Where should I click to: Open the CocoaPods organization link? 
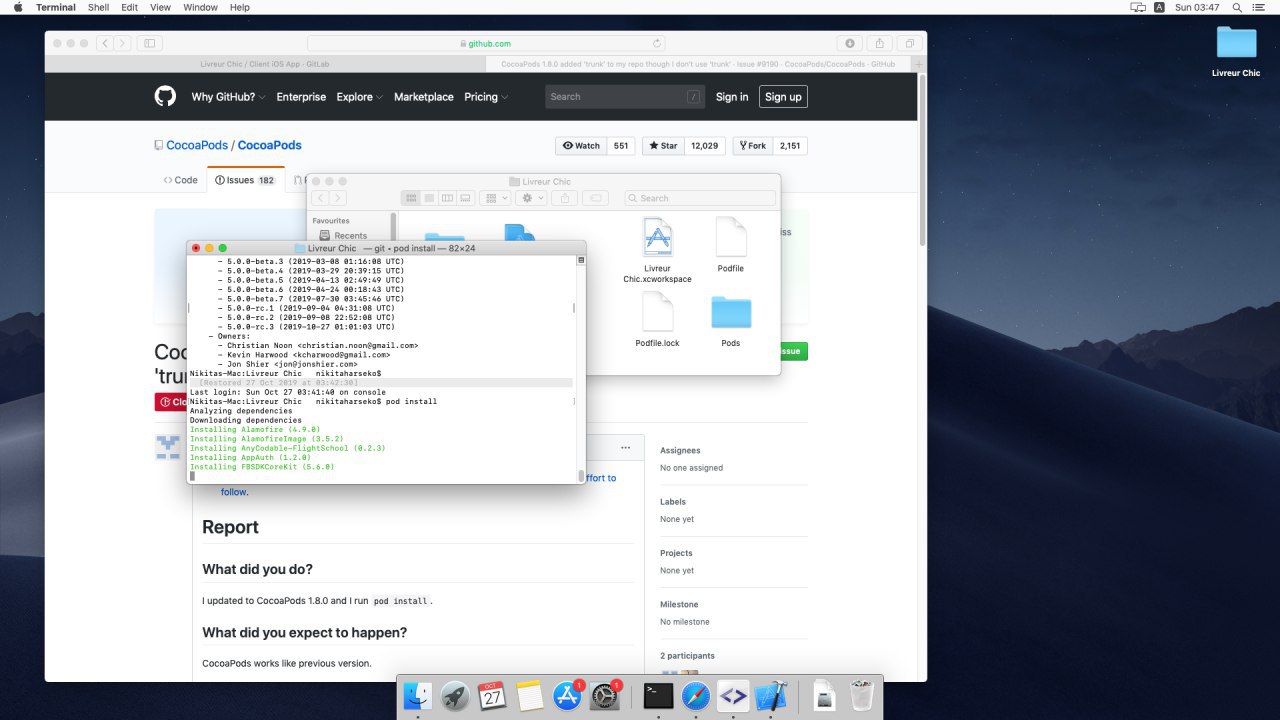[197, 145]
